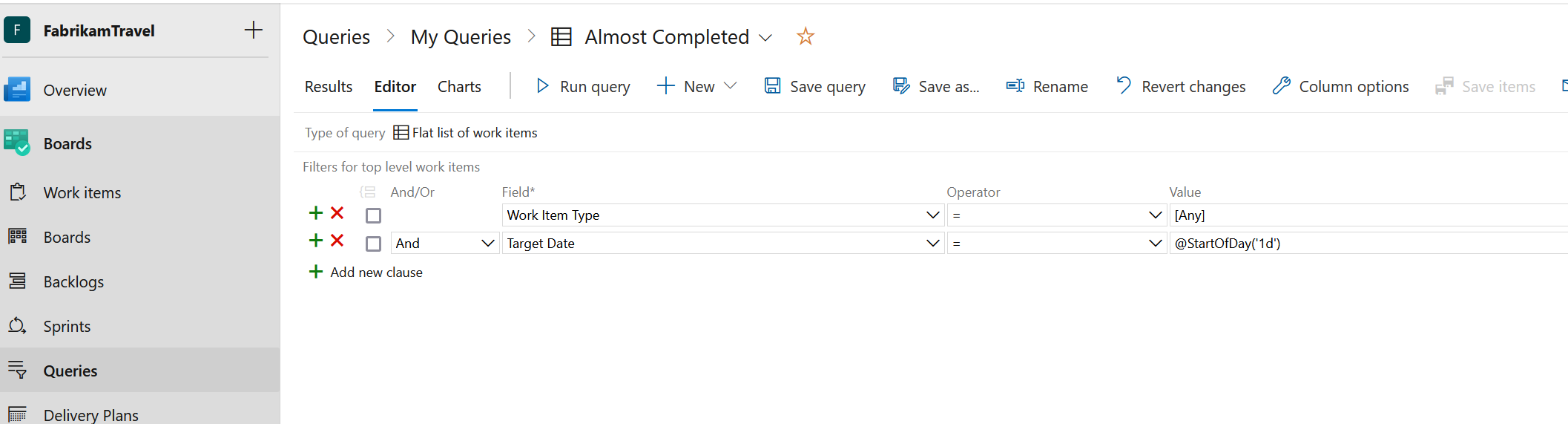Image resolution: width=1568 pixels, height=424 pixels.
Task: Click the Save query disk icon
Action: point(772,86)
